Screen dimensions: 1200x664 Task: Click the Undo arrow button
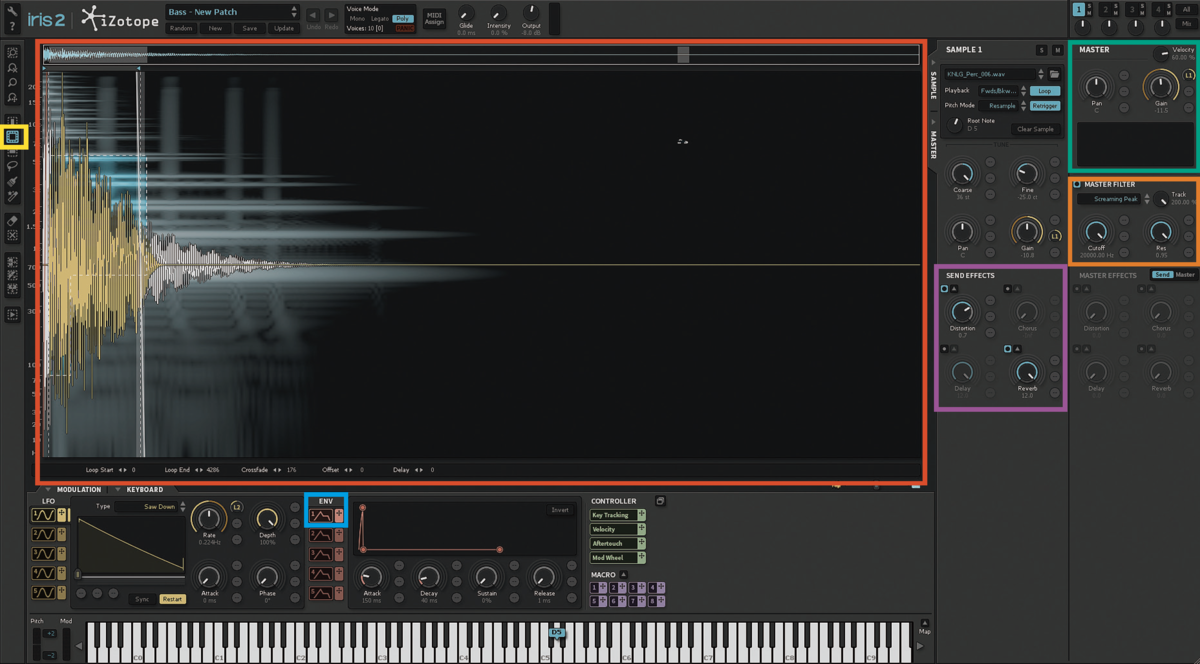click(312, 15)
